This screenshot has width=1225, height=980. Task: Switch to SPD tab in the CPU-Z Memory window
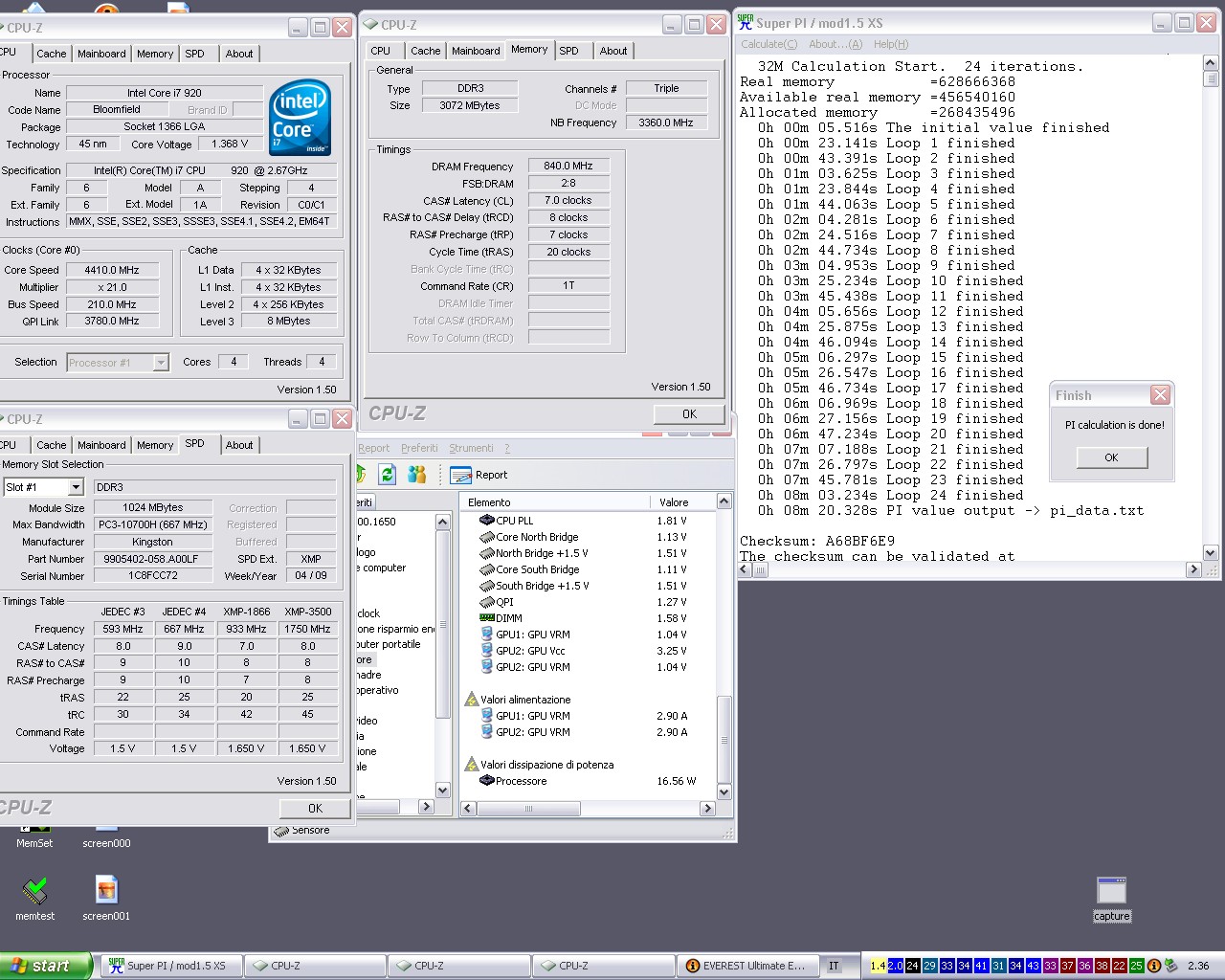pos(569,51)
